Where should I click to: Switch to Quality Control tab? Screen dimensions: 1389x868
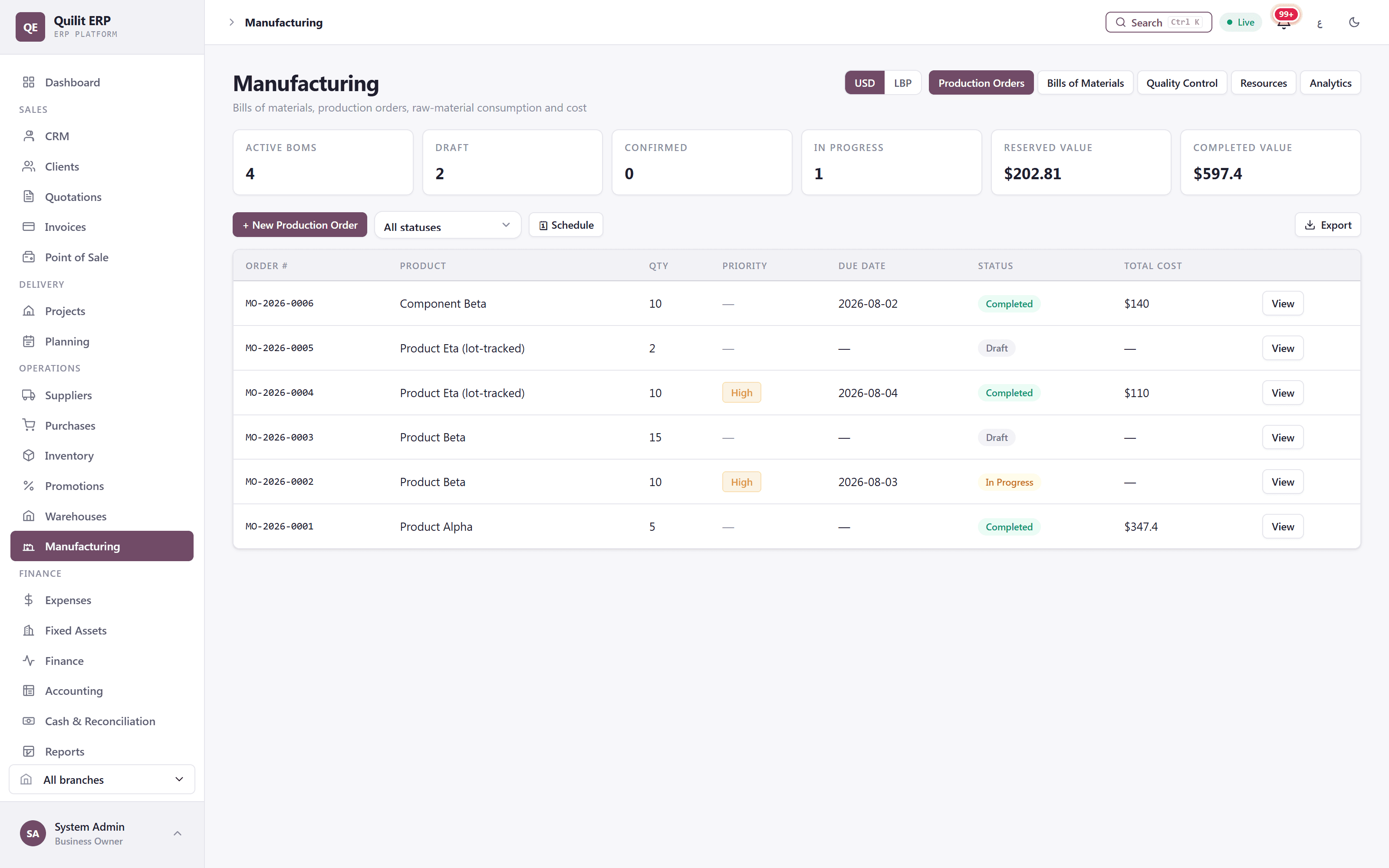(x=1182, y=82)
